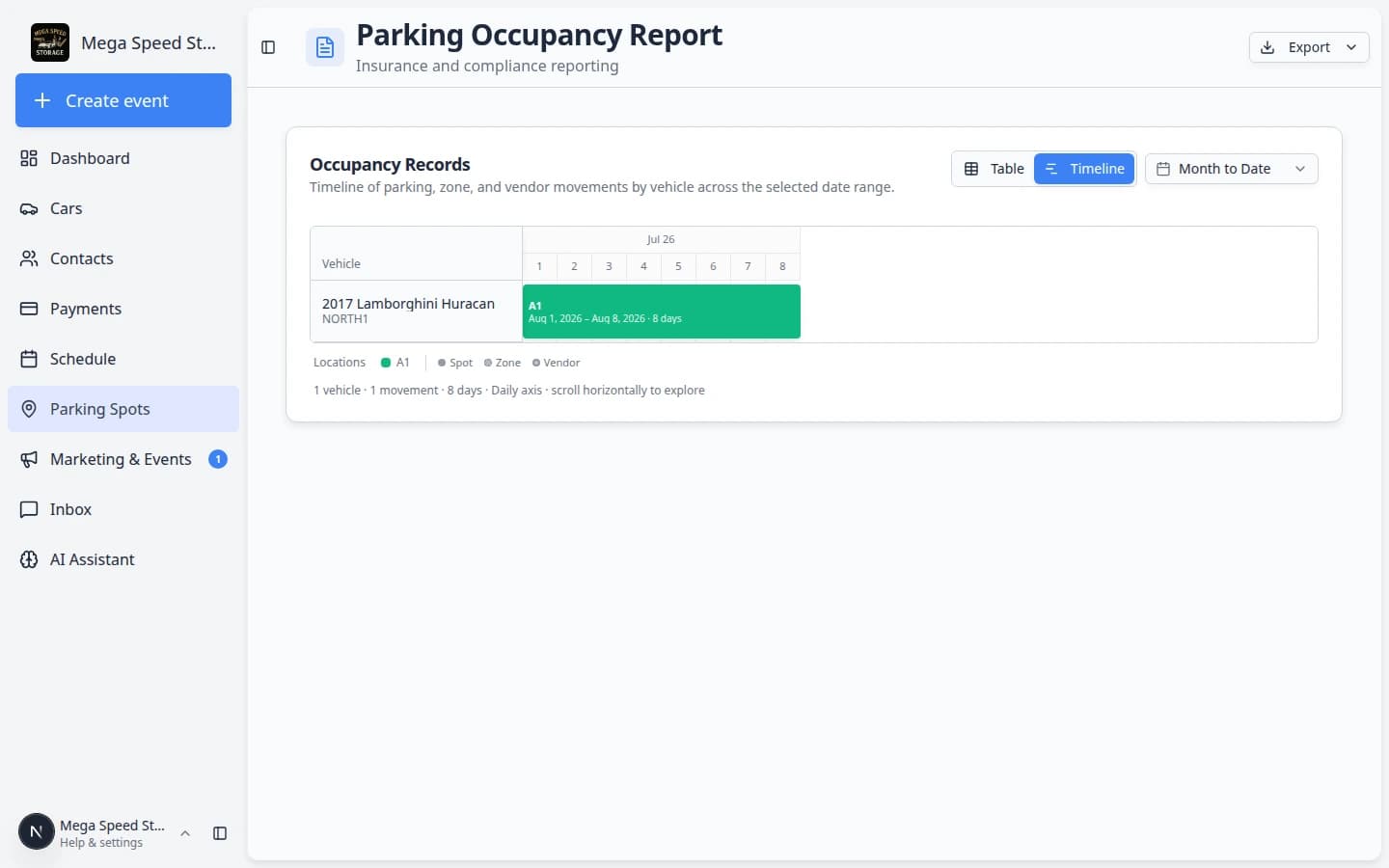Screen dimensions: 1389x868
Task: Open the Month to Date range dropdown
Action: 1232,169
